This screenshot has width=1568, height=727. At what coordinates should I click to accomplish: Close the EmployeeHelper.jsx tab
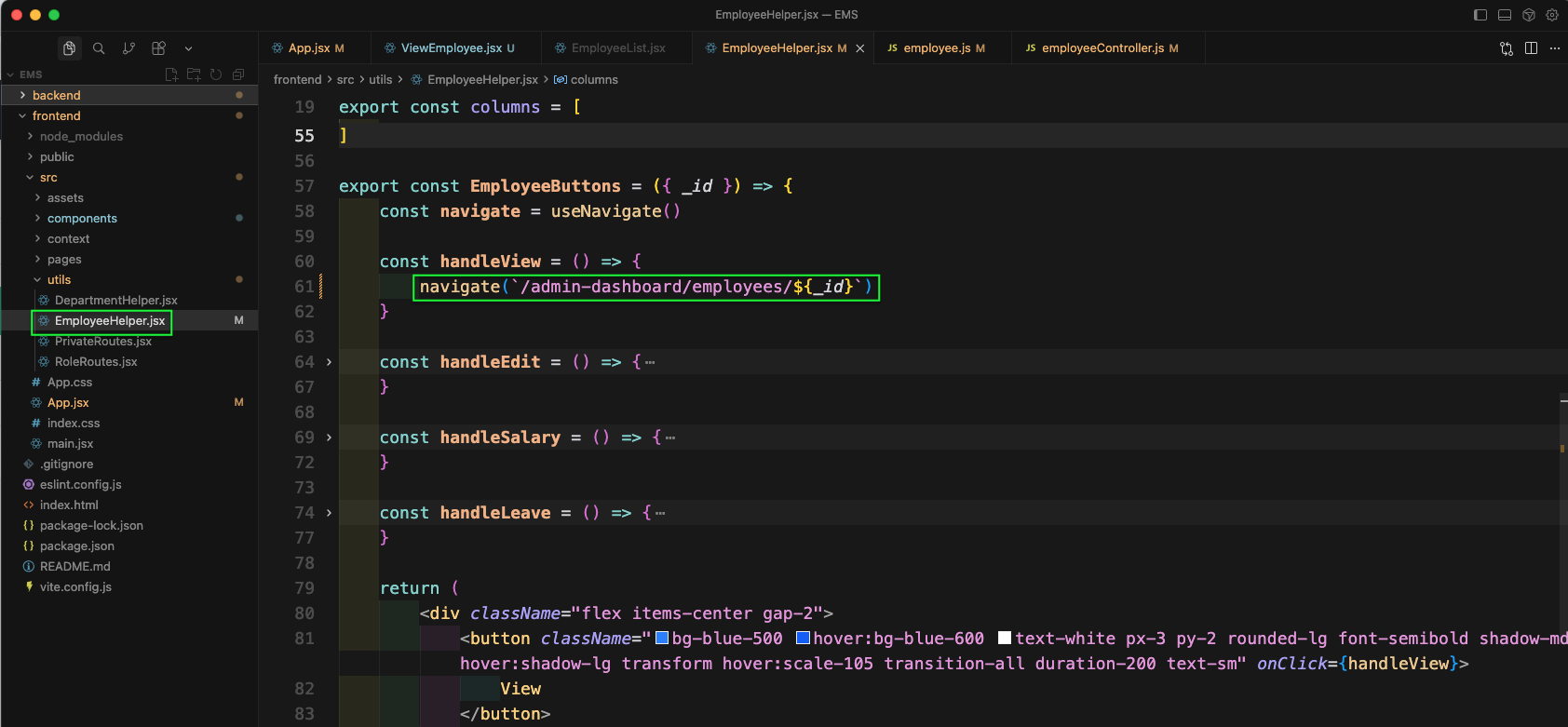click(860, 48)
